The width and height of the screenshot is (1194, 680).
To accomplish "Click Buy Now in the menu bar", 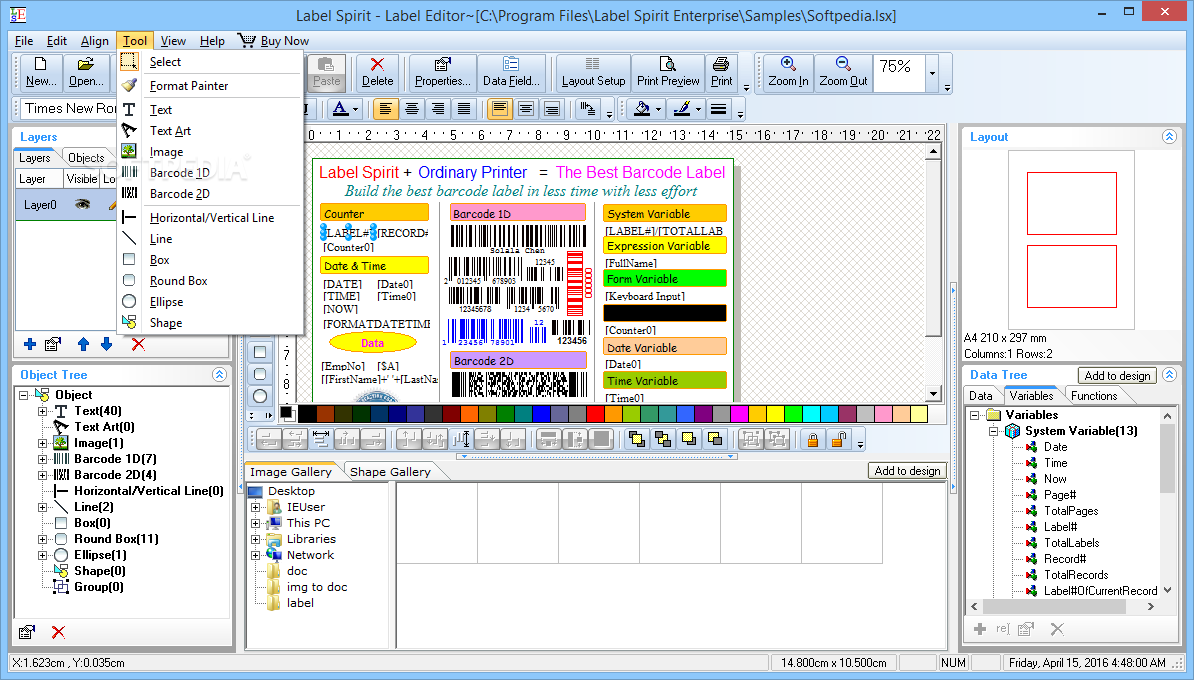I will point(273,41).
